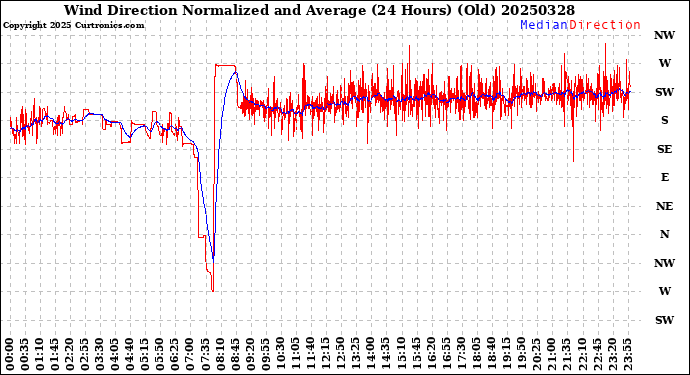
Task: Click the bottommost 'SW' axis label
Action: (664, 320)
